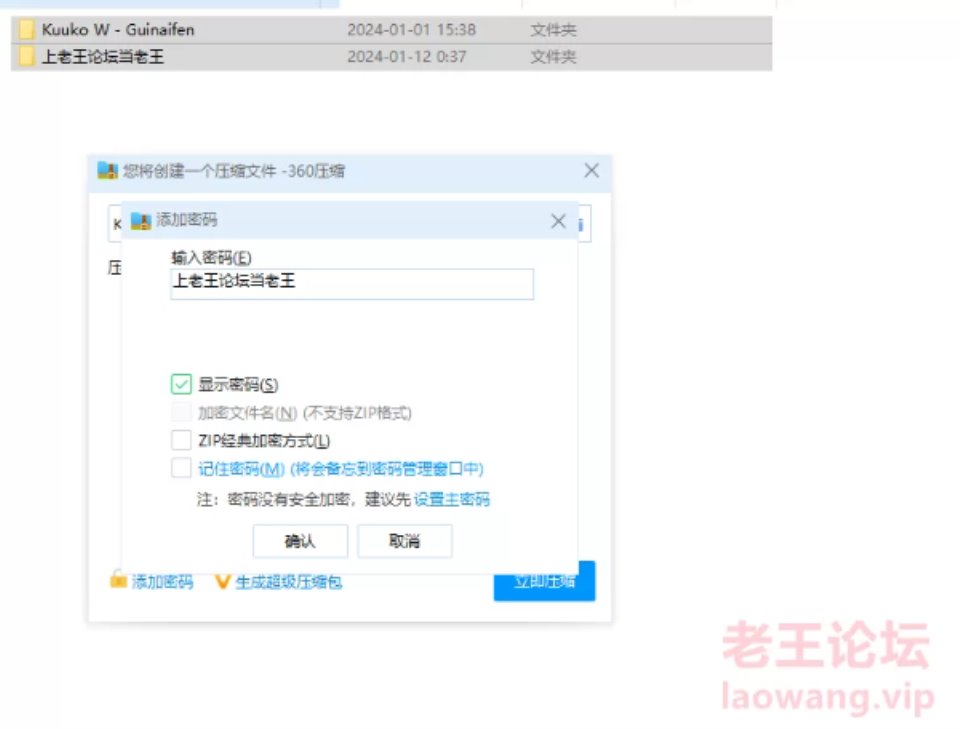Click the Kuuko W - Guinaifen folder icon
960x729 pixels.
pyautogui.click(x=26, y=29)
